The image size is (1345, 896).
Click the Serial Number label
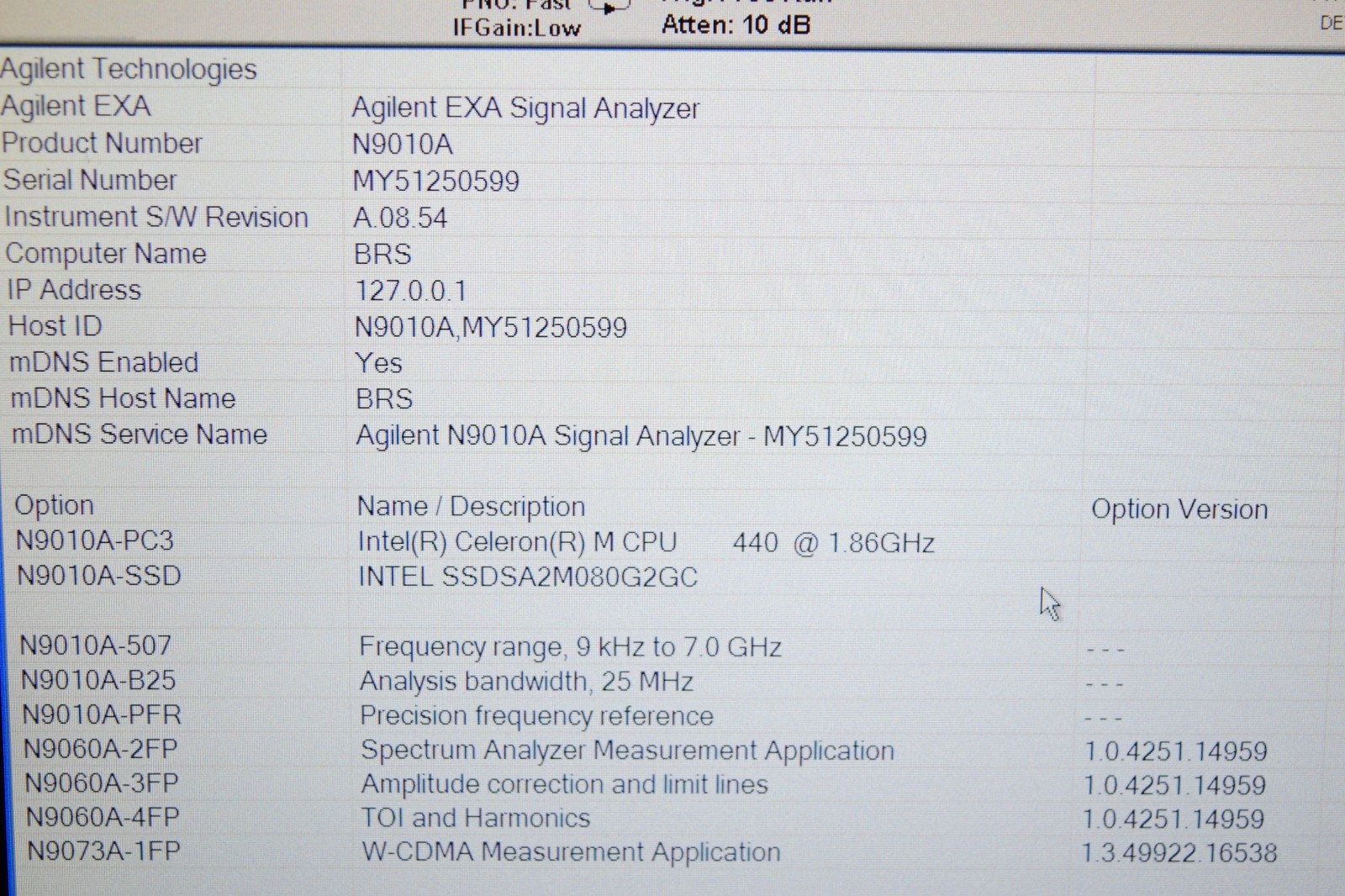[90, 180]
